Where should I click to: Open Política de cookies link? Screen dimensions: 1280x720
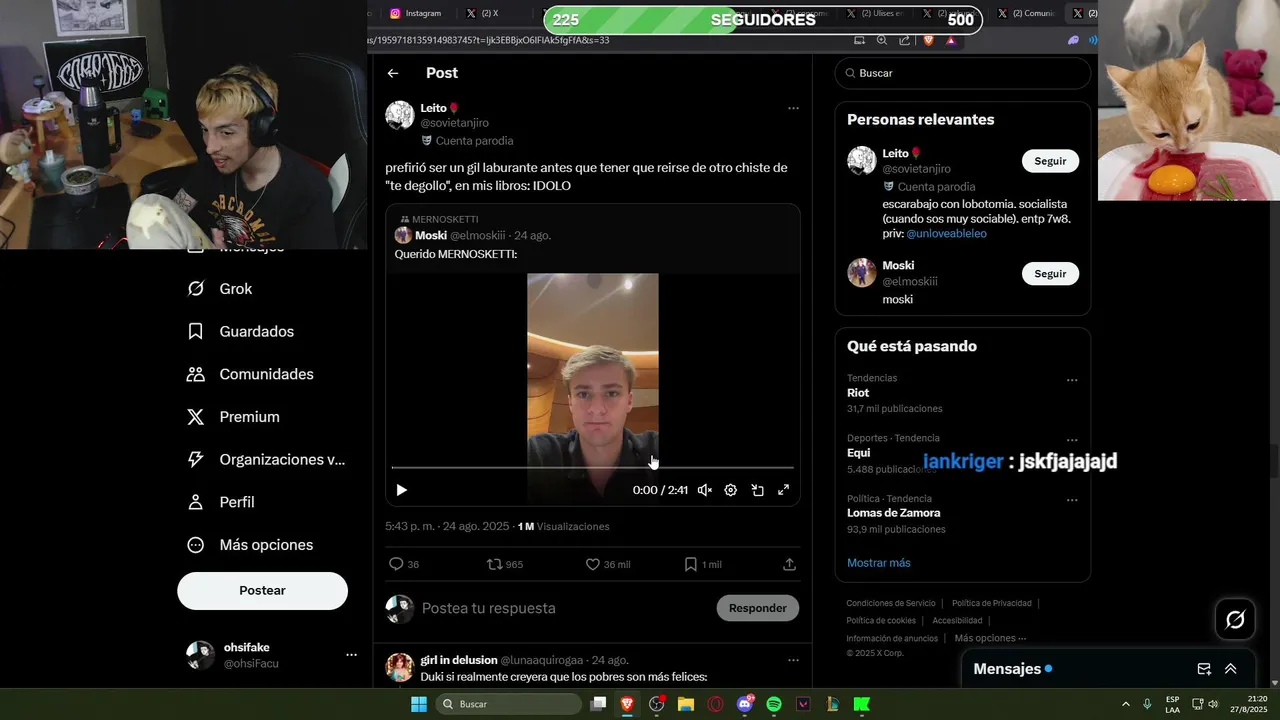(881, 621)
